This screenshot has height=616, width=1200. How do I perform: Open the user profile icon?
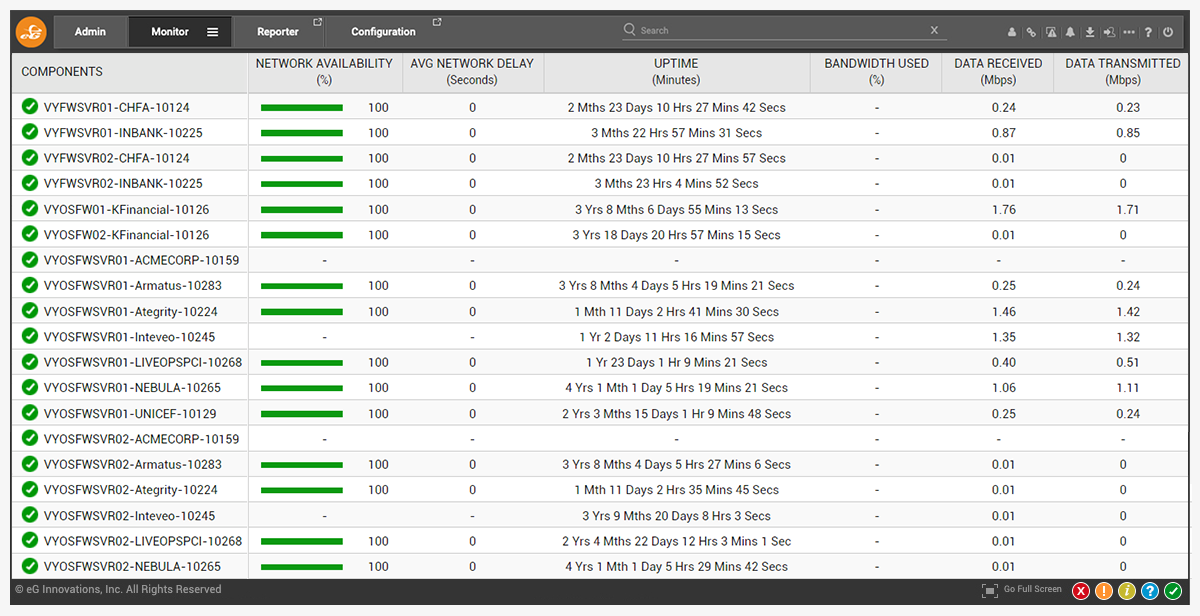(1012, 32)
